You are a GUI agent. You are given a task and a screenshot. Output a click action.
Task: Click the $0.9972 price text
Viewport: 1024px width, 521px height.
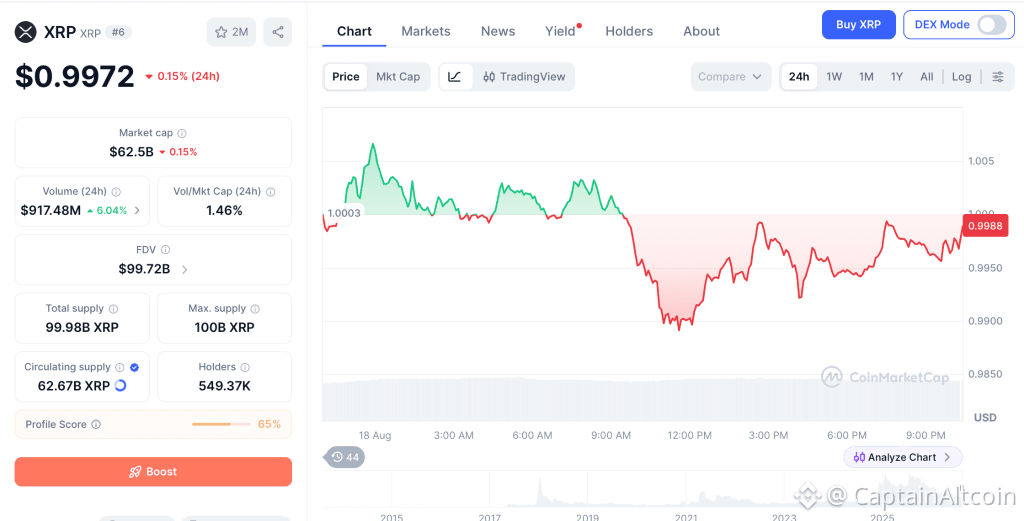[74, 76]
